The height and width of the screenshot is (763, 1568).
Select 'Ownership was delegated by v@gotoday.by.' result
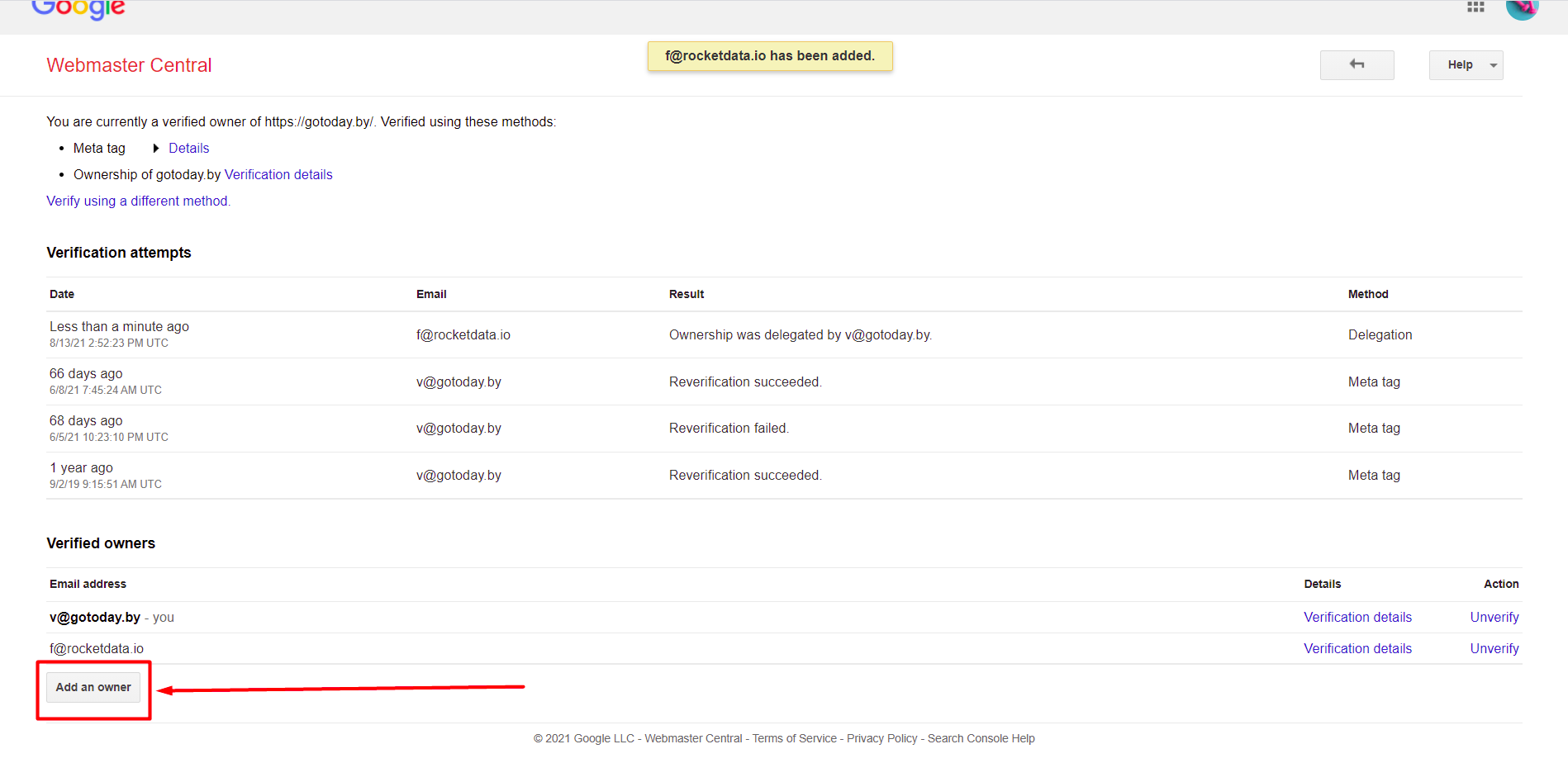800,335
